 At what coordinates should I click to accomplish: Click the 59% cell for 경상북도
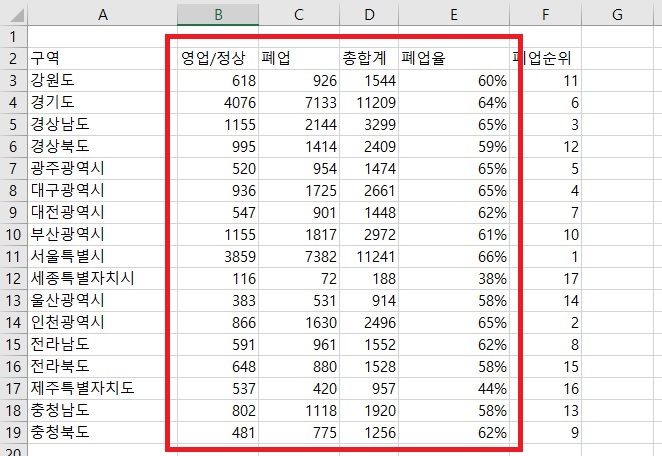[x=454, y=146]
